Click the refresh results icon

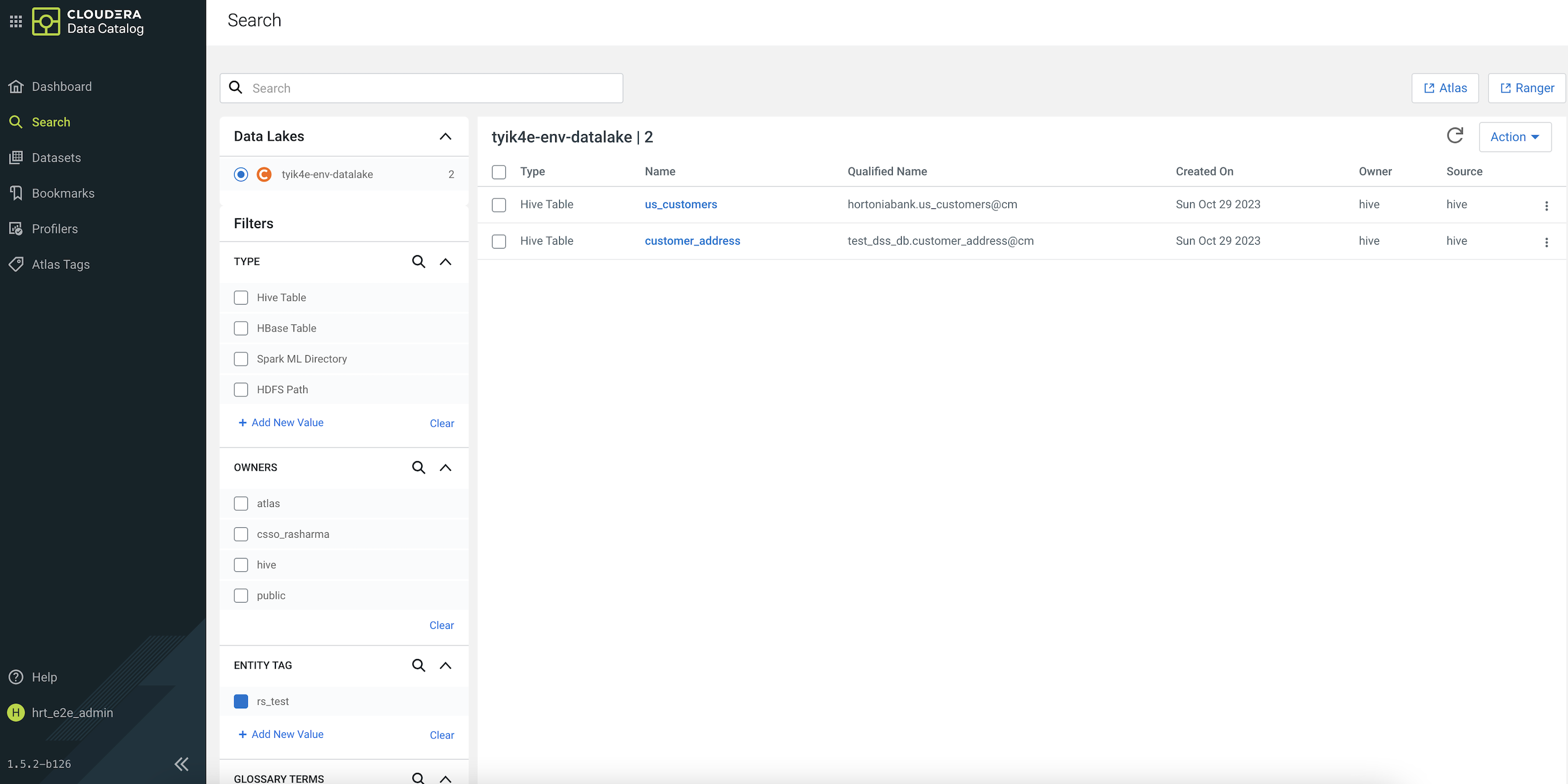[1454, 136]
